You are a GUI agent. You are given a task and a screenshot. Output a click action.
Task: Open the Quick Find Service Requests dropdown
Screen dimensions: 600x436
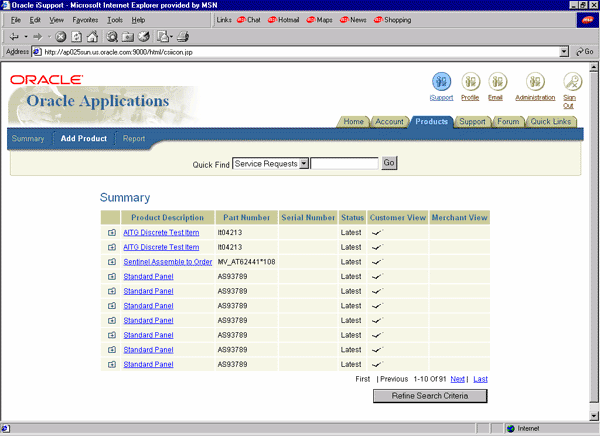tap(304, 163)
